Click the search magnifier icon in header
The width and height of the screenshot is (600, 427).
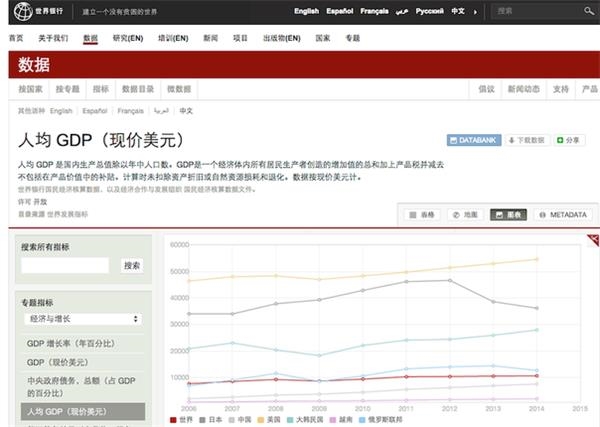[x=588, y=12]
